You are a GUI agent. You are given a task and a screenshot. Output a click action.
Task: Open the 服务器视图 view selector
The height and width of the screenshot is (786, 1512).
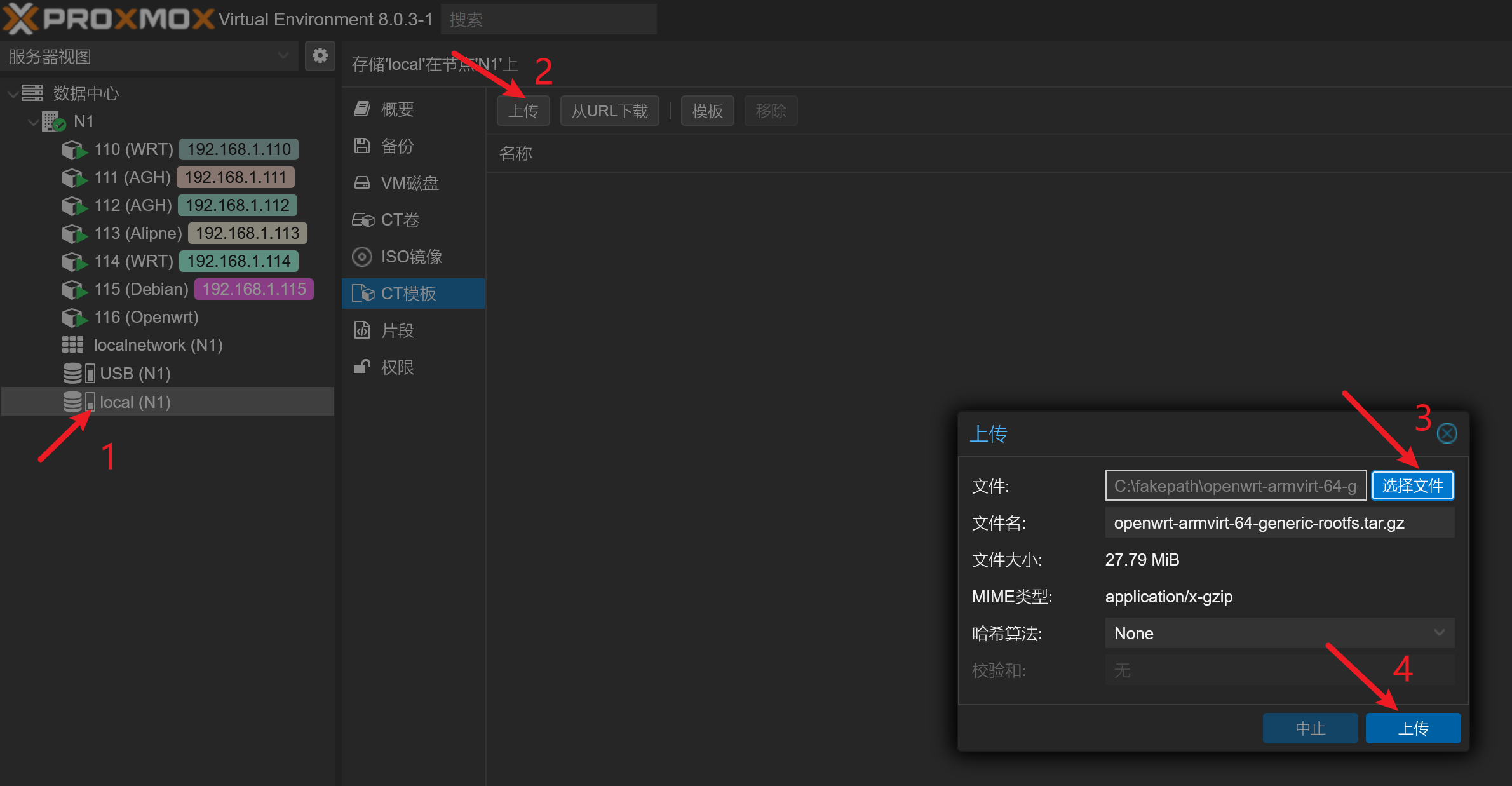(149, 57)
